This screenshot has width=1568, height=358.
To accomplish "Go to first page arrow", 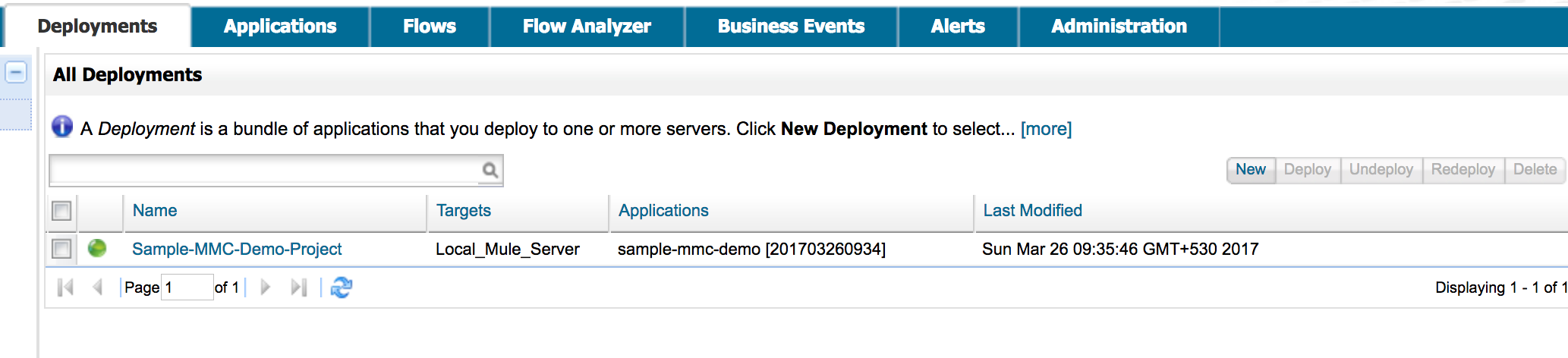I will pyautogui.click(x=66, y=287).
